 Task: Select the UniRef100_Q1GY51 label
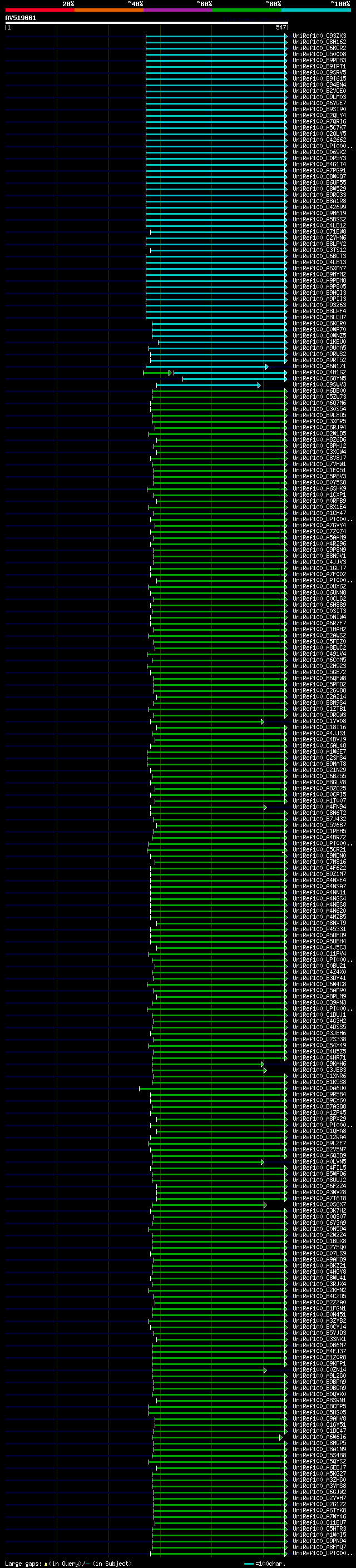click(x=319, y=1425)
